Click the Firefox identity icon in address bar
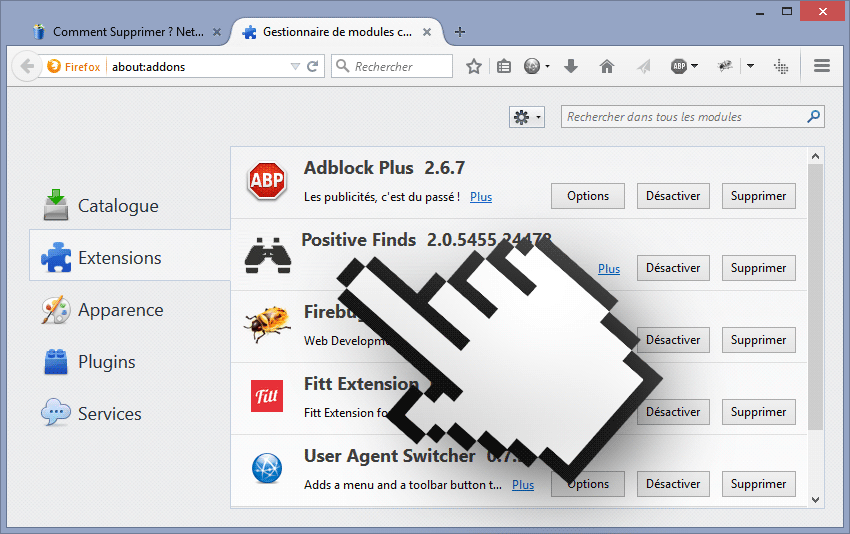This screenshot has height=534, width=850. click(x=54, y=66)
